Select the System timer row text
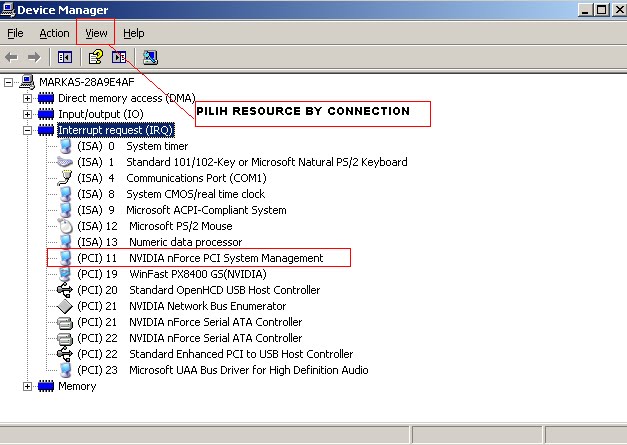Image resolution: width=627 pixels, height=445 pixels. click(132, 146)
